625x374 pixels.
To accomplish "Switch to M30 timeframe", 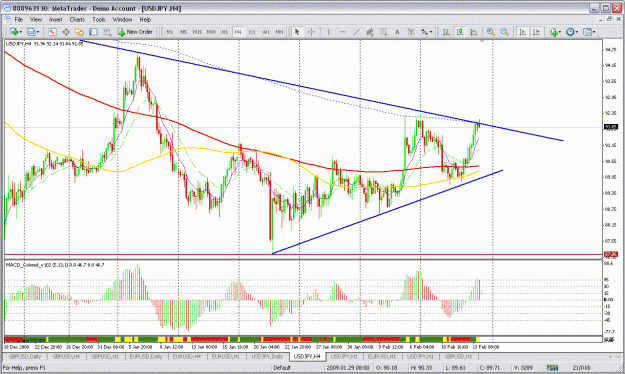I will 211,32.
